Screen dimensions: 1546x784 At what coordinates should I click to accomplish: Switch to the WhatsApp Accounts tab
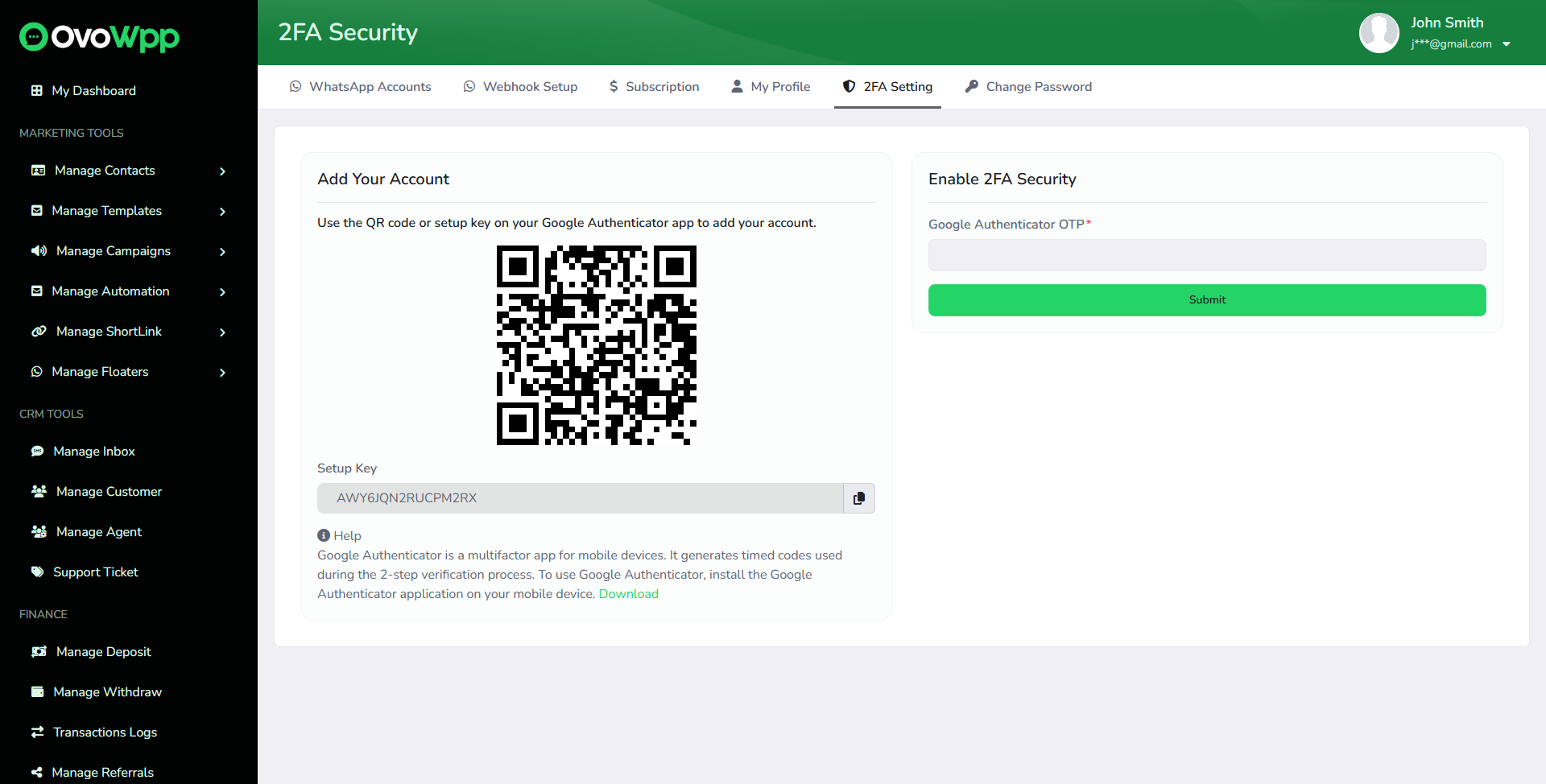click(x=361, y=87)
